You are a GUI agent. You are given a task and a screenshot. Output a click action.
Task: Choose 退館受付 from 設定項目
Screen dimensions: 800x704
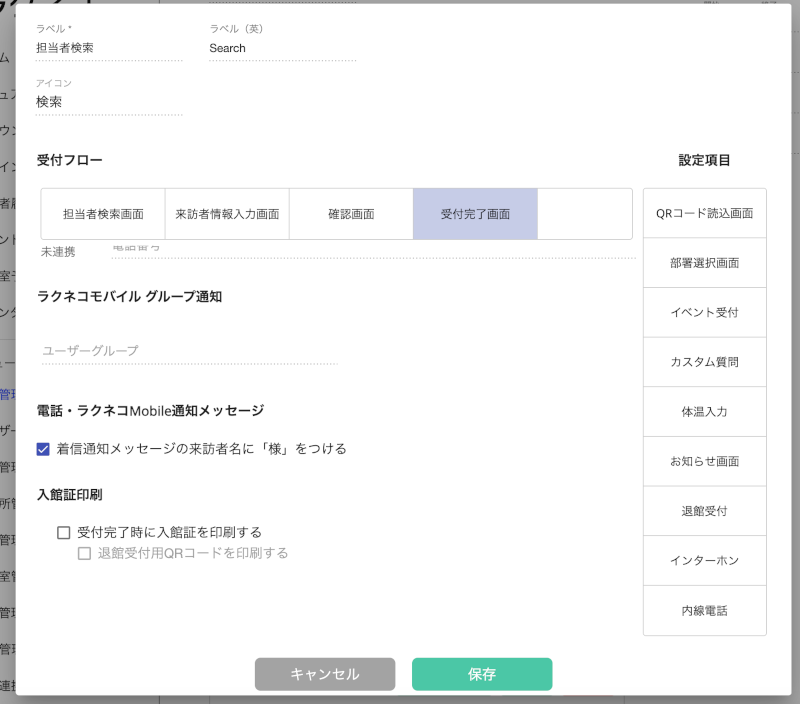[705, 511]
